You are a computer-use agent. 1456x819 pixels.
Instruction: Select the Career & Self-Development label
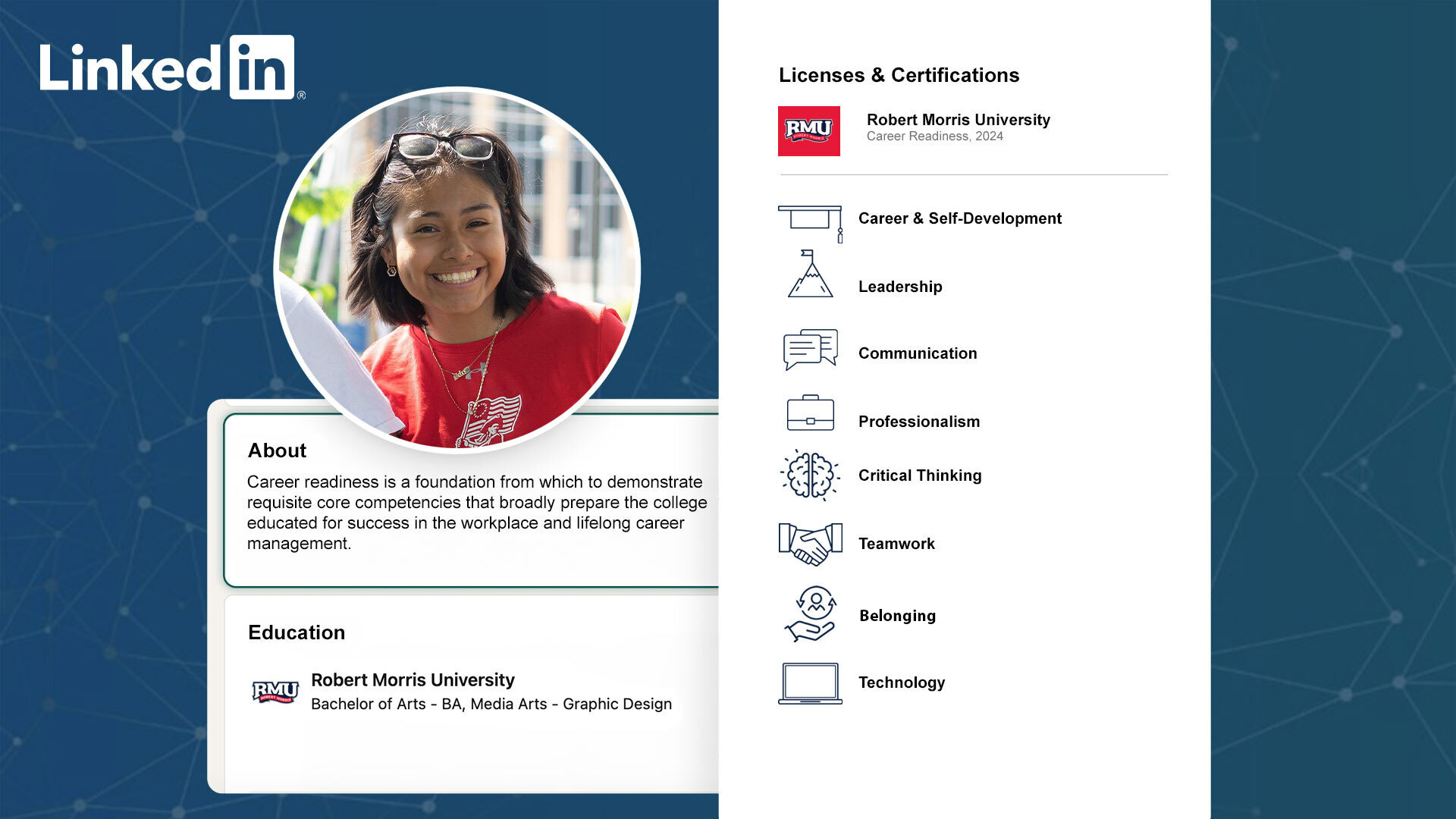959,218
